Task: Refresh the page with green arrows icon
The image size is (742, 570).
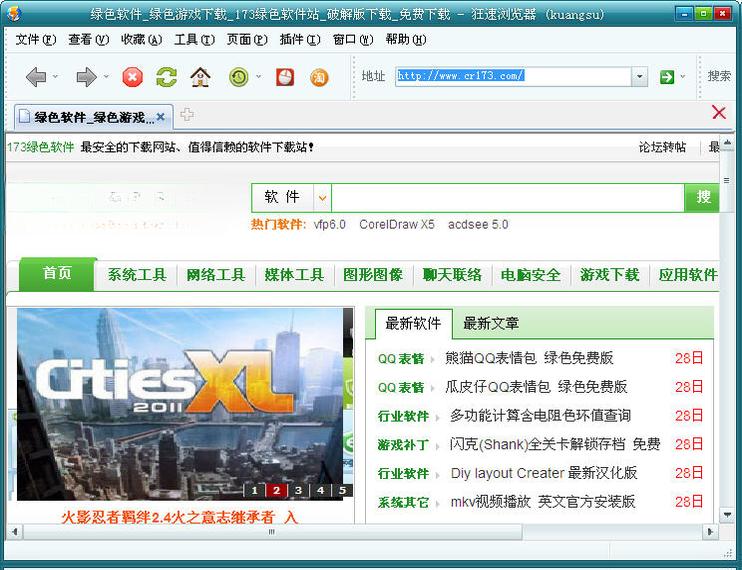Action: (x=167, y=77)
